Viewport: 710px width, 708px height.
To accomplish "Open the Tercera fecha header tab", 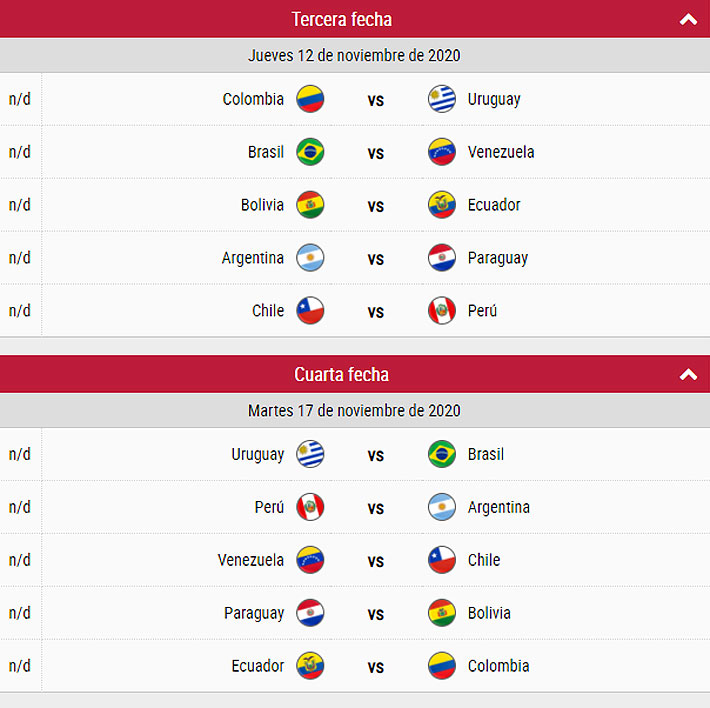I will pyautogui.click(x=355, y=19).
